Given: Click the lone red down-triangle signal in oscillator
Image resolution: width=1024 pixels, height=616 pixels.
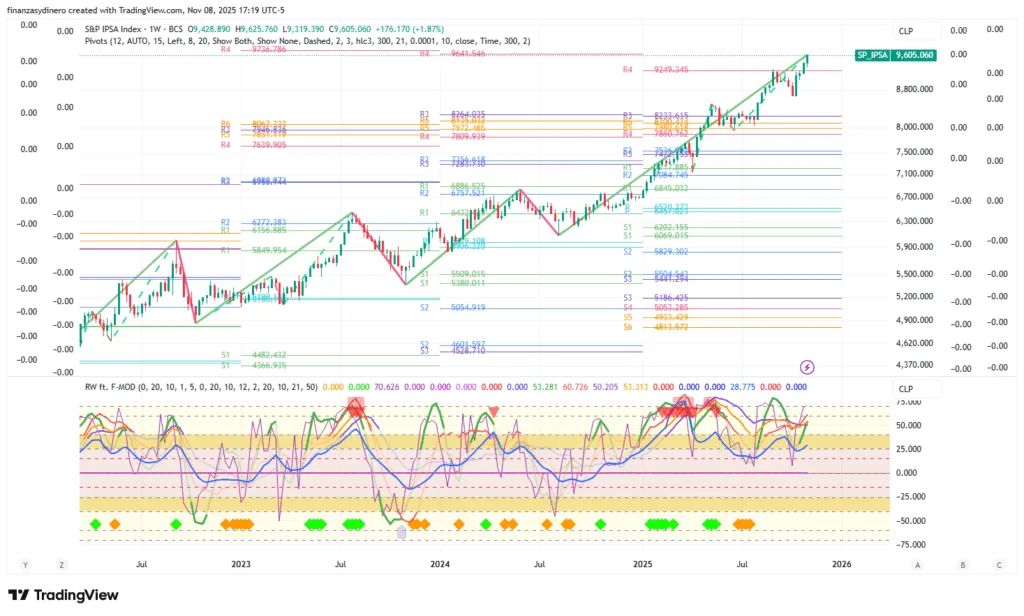Looking at the screenshot, I should point(494,410).
